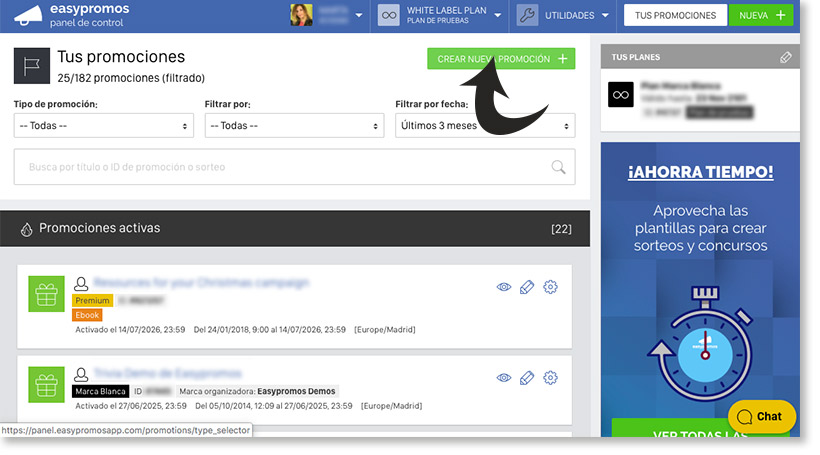820x455 pixels.
Task: Click the search magnifier icon
Action: point(559,167)
